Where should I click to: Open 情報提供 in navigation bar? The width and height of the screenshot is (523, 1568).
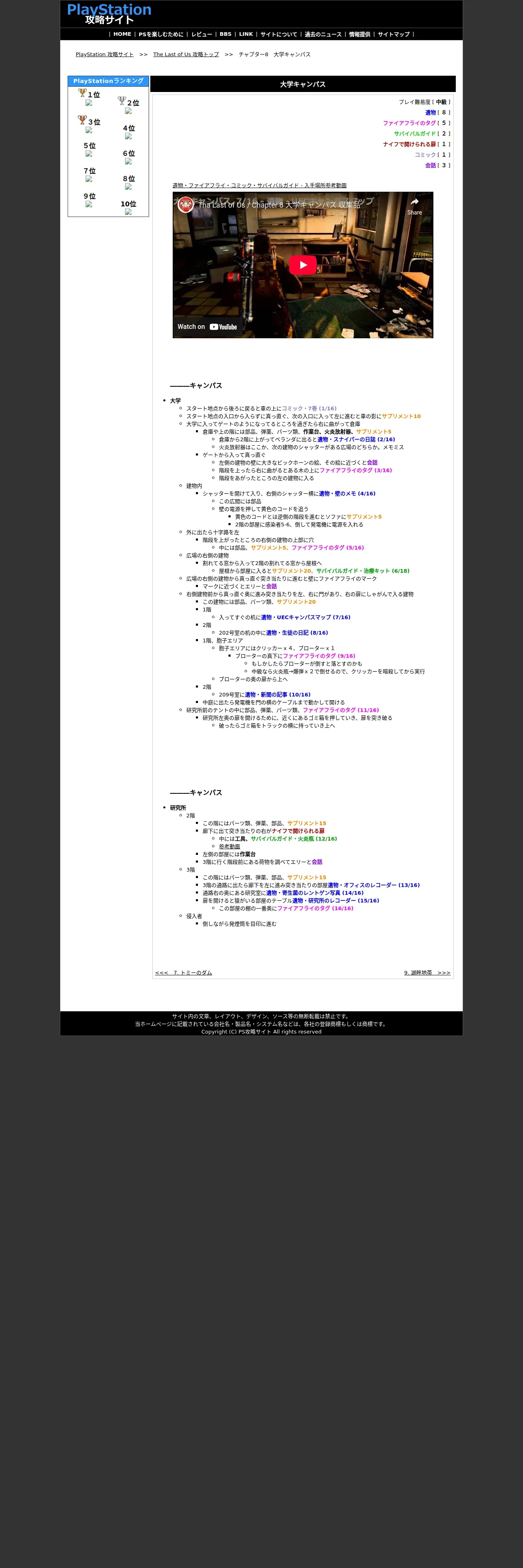pos(360,34)
